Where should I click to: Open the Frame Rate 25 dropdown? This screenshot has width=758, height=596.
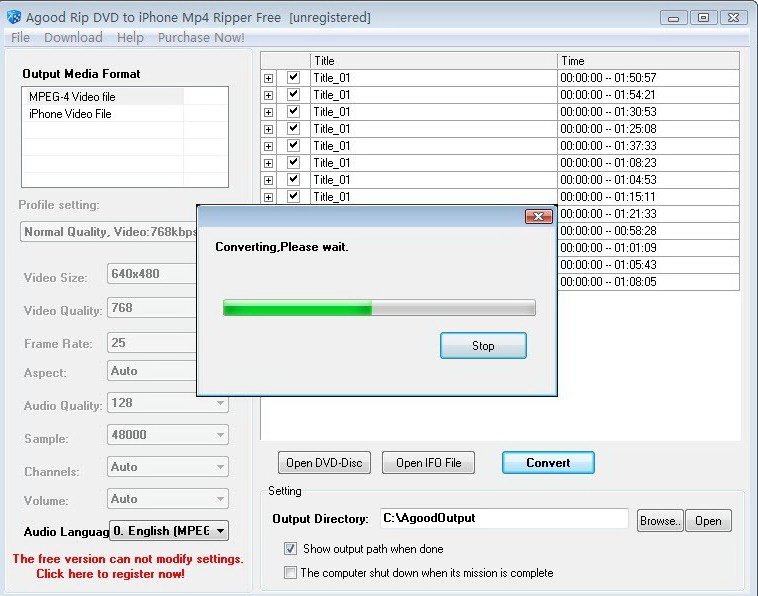coord(151,343)
